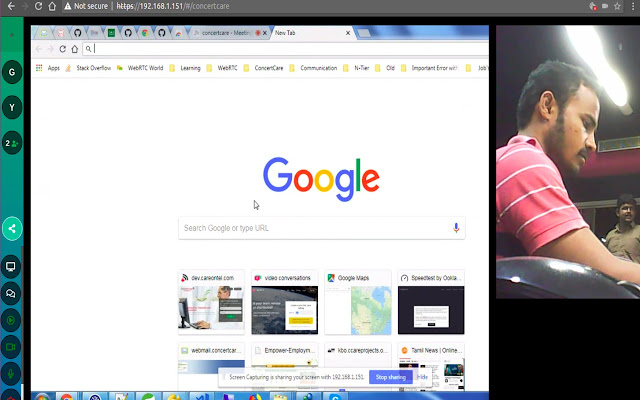
Task: Switch to the mail envelope pinned tab
Action: (x=44, y=33)
